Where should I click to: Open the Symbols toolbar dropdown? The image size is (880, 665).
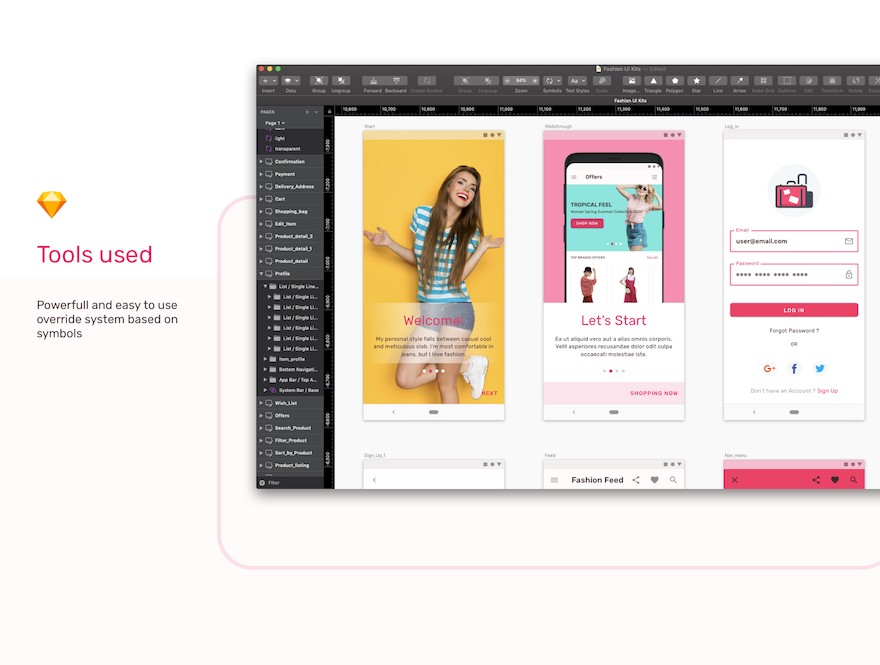pos(552,81)
